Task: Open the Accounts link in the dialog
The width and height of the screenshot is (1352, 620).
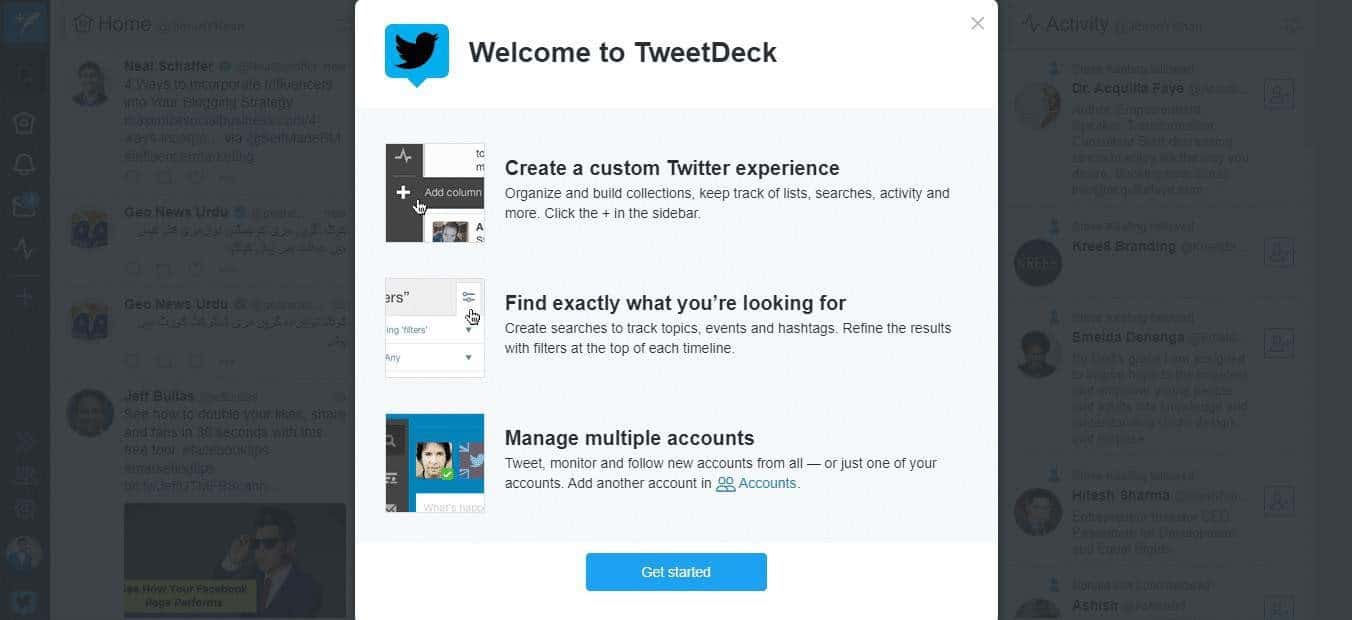Action: tap(757, 484)
